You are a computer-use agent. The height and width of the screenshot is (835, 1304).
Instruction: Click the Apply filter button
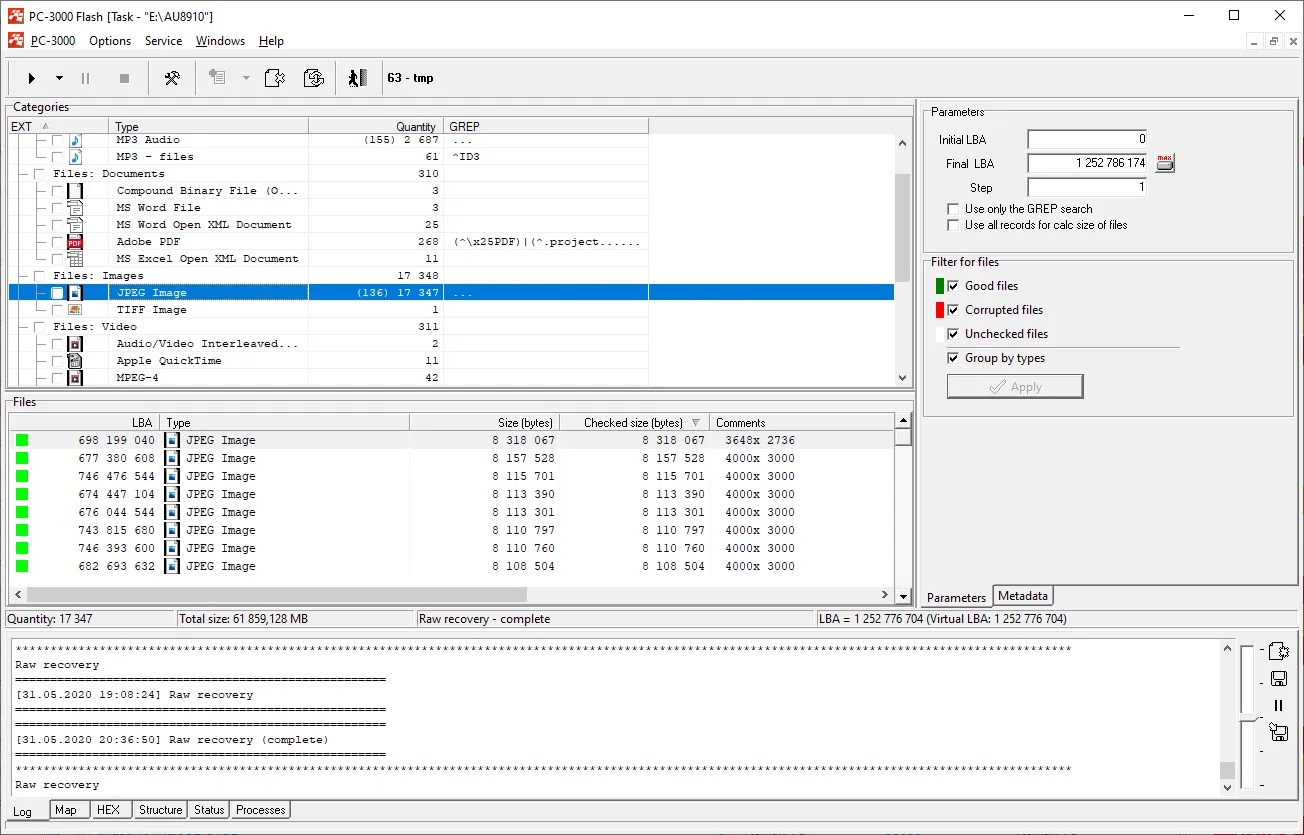(1015, 387)
